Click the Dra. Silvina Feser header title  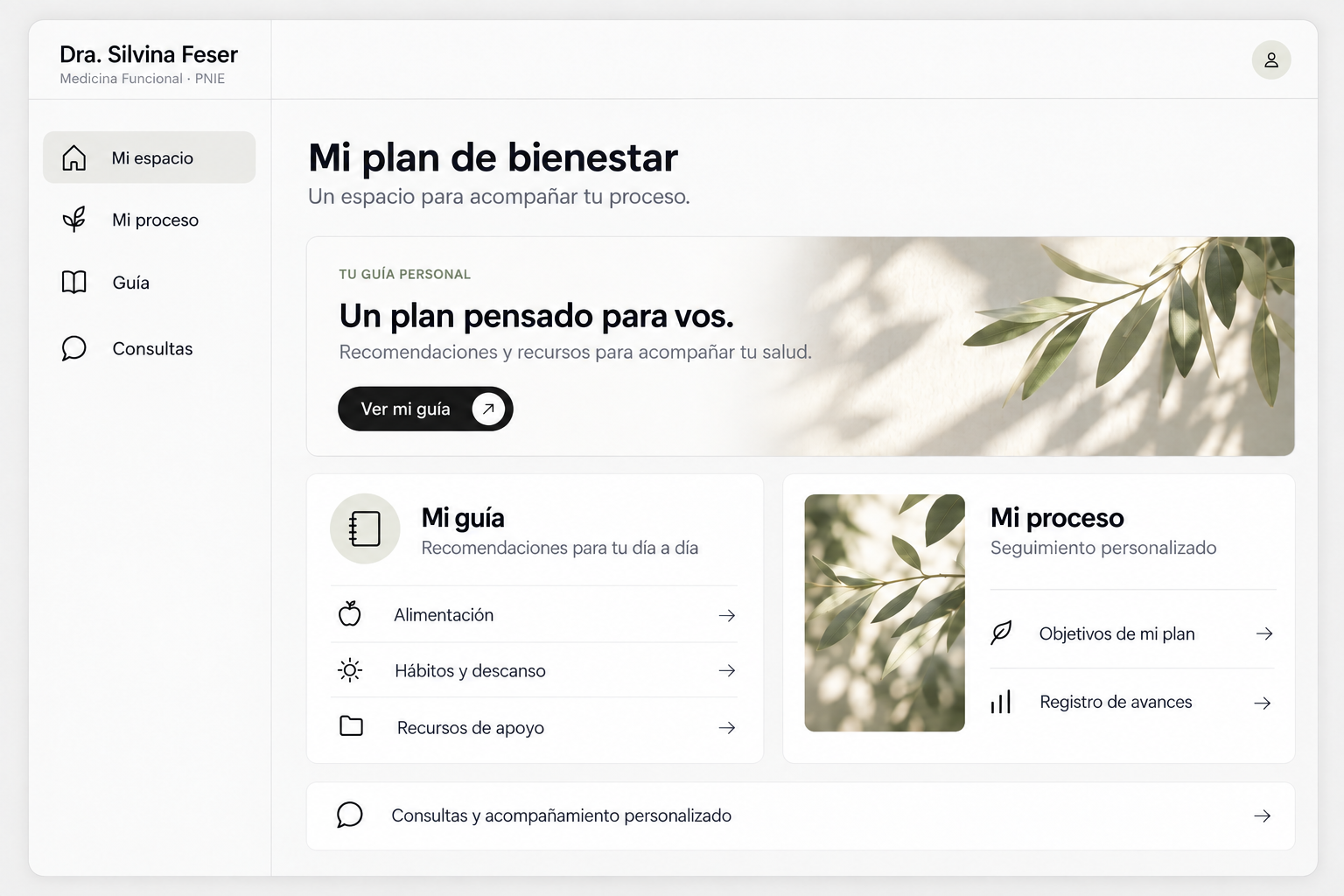pos(149,54)
